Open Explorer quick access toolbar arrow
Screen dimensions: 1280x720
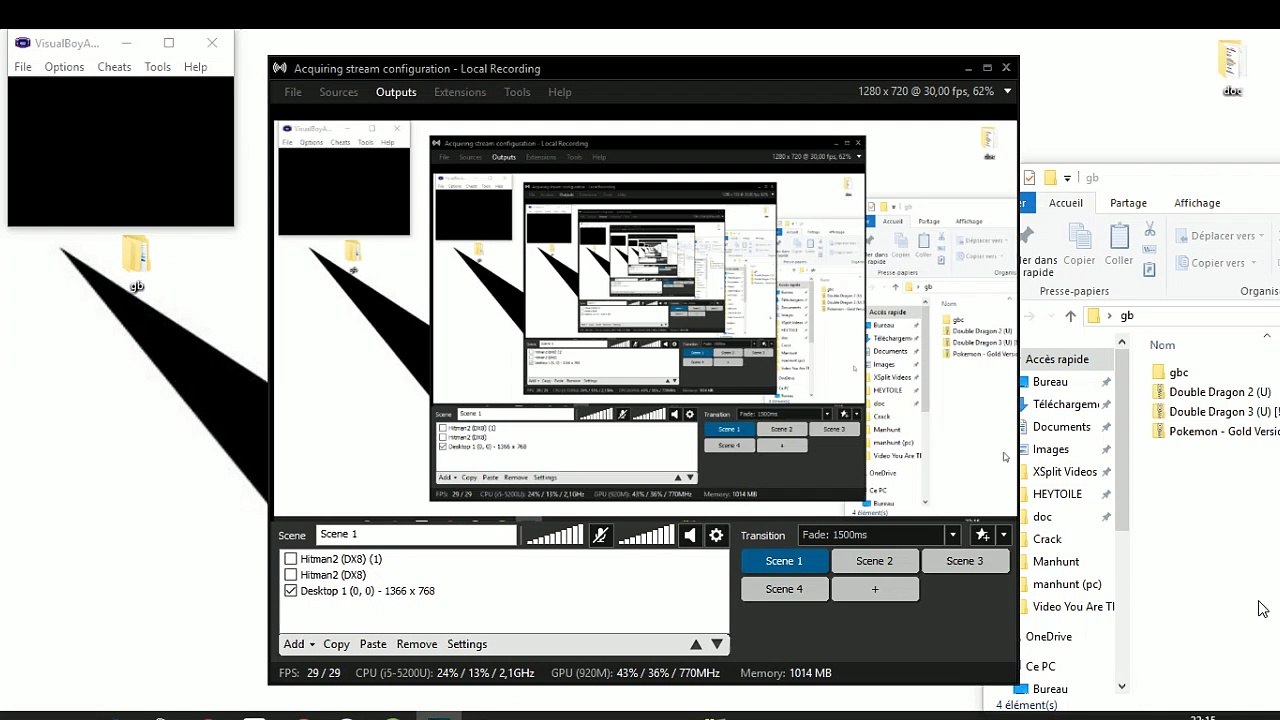pyautogui.click(x=1067, y=179)
